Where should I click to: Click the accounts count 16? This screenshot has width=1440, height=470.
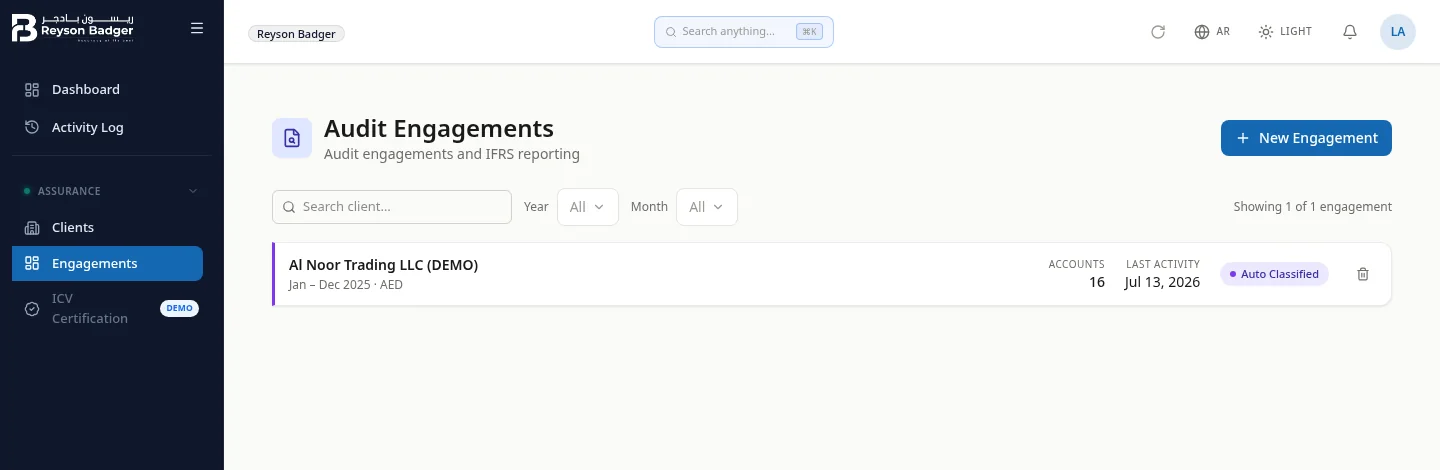[1097, 282]
